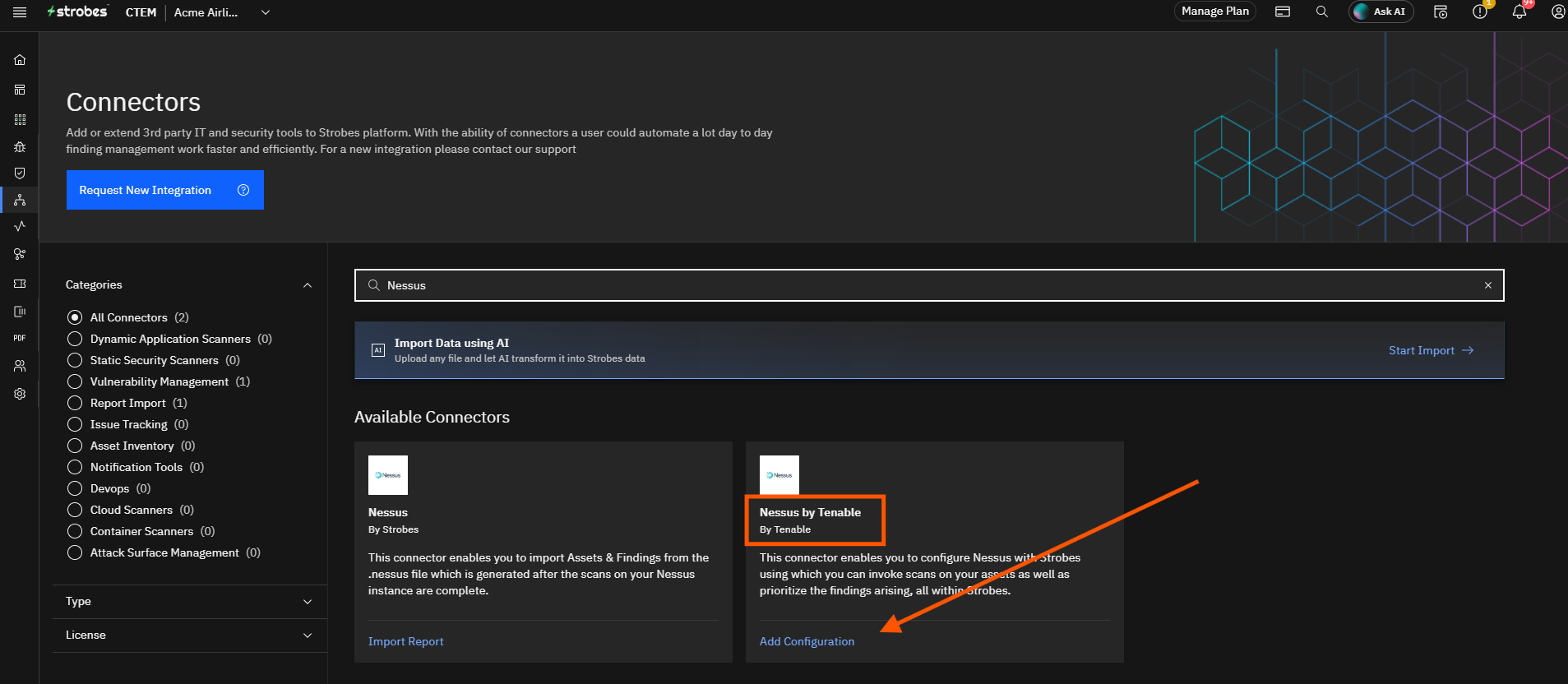Viewport: 1568px width, 684px height.
Task: Open the Acme Airlines organization dropdown
Action: (x=222, y=12)
